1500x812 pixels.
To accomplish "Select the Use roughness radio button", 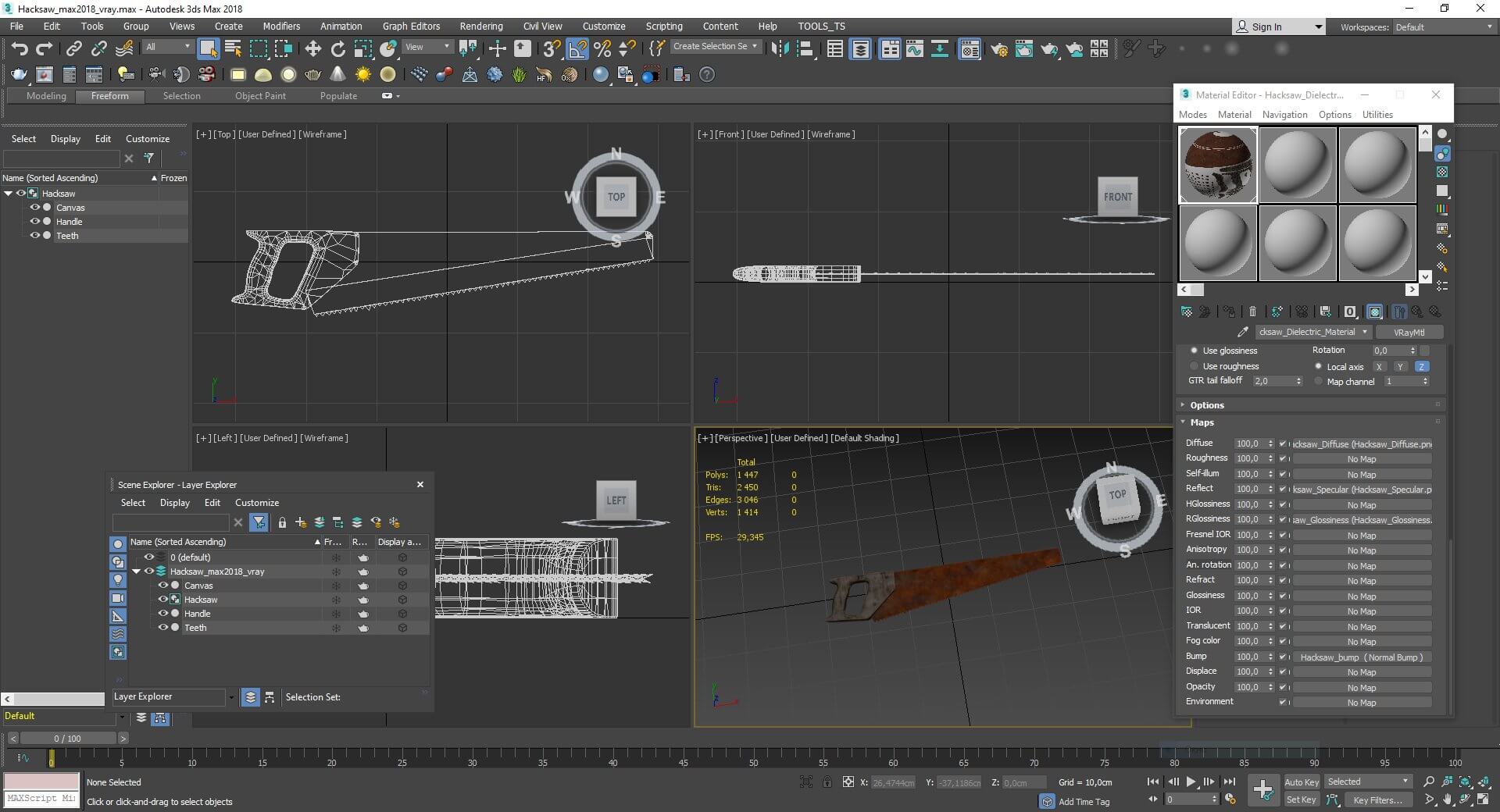I will click(x=1194, y=366).
